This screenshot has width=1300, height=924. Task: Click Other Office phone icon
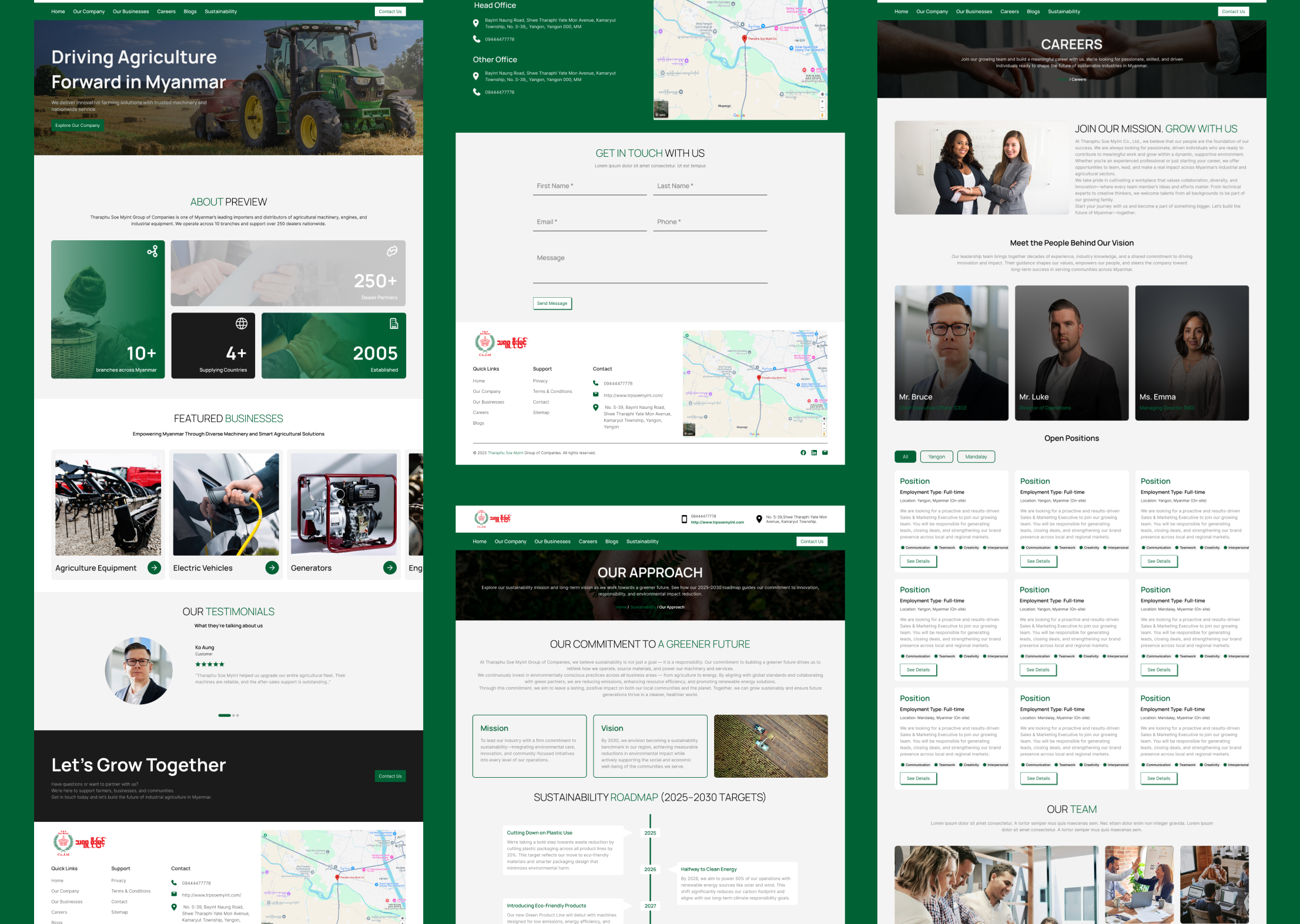click(476, 92)
